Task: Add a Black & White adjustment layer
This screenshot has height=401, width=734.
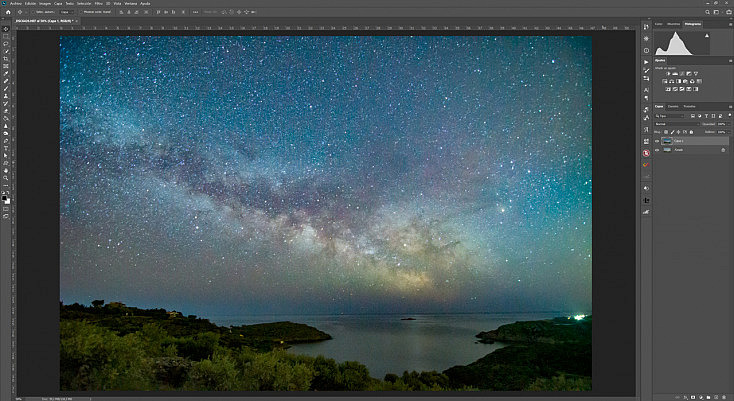Action: [679, 81]
